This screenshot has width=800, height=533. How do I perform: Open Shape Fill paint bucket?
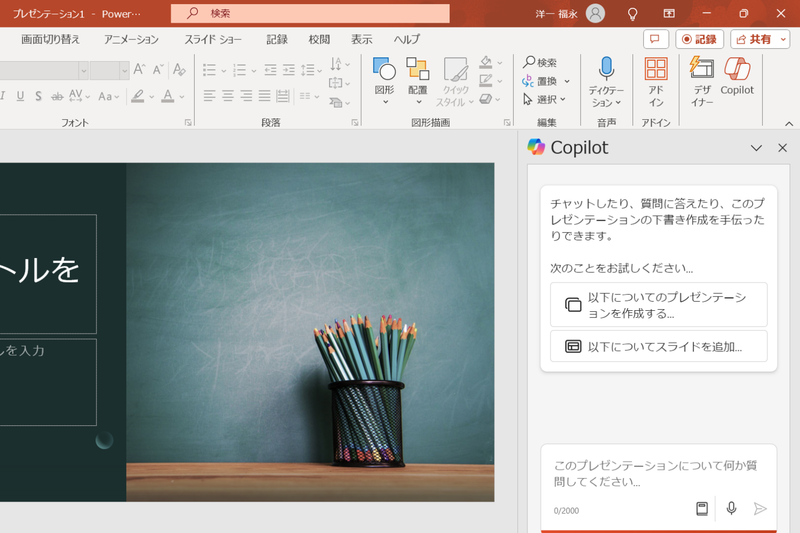pos(486,62)
